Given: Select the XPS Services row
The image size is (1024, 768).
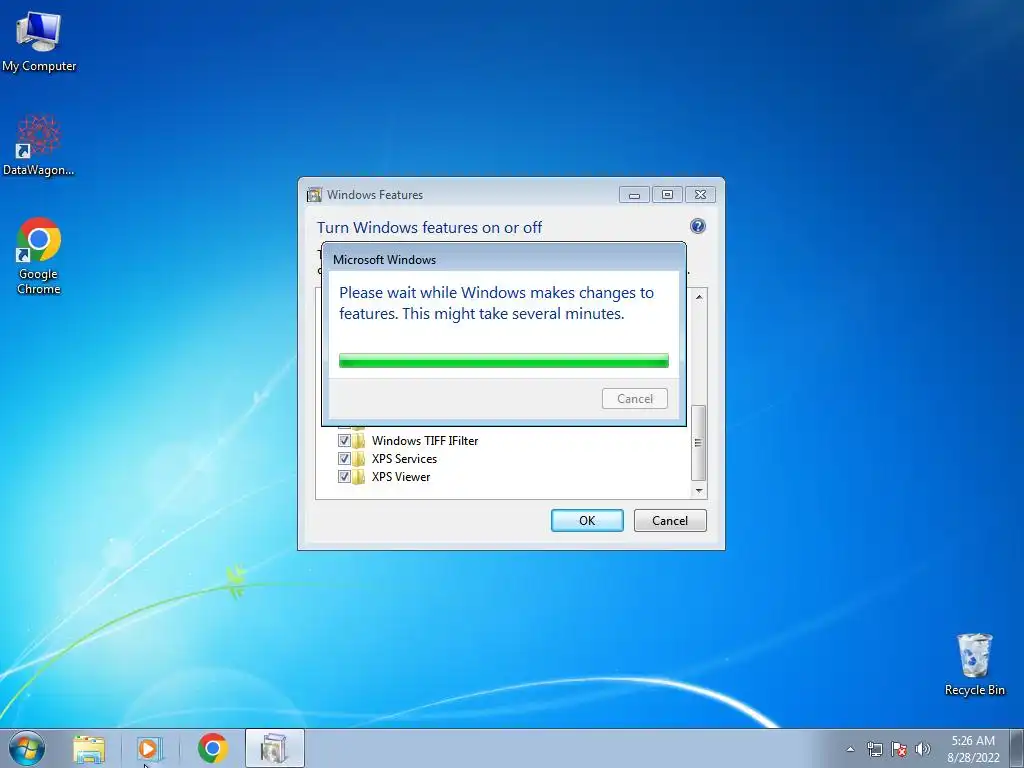Looking at the screenshot, I should (x=404, y=459).
